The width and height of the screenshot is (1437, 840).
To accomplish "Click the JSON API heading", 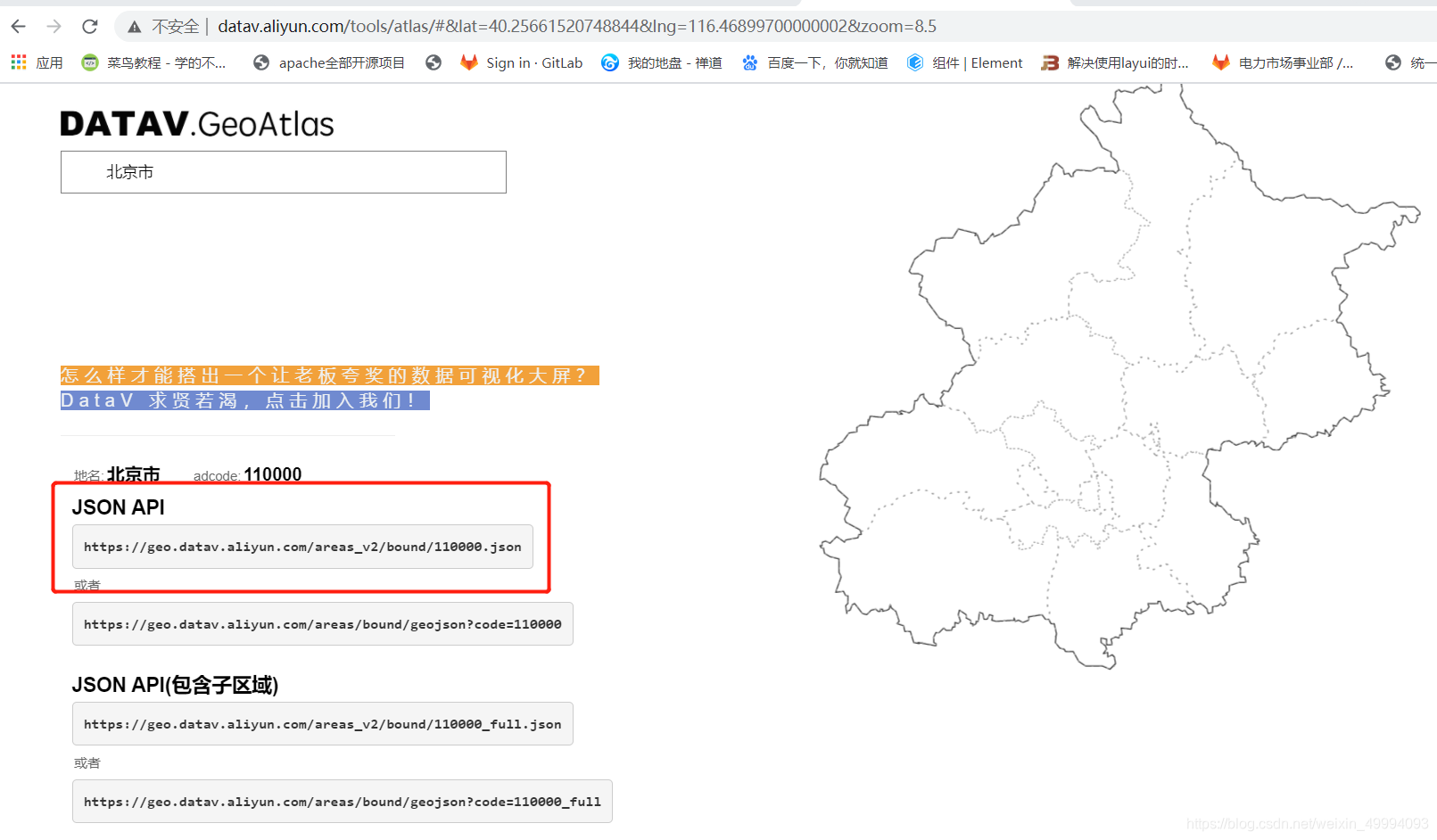I will click(x=119, y=507).
